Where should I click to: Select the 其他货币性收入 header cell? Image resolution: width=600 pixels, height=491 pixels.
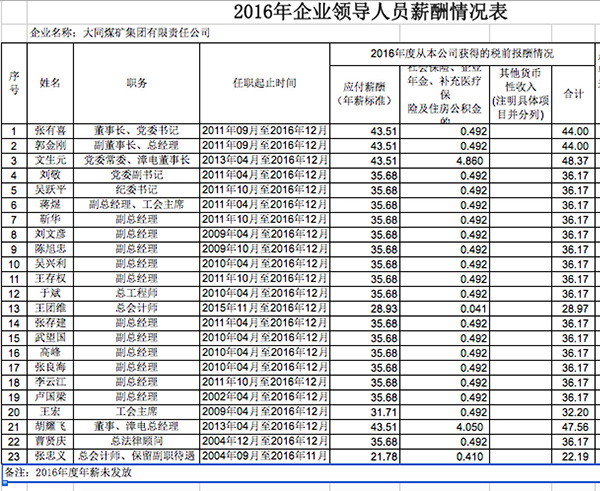point(520,94)
